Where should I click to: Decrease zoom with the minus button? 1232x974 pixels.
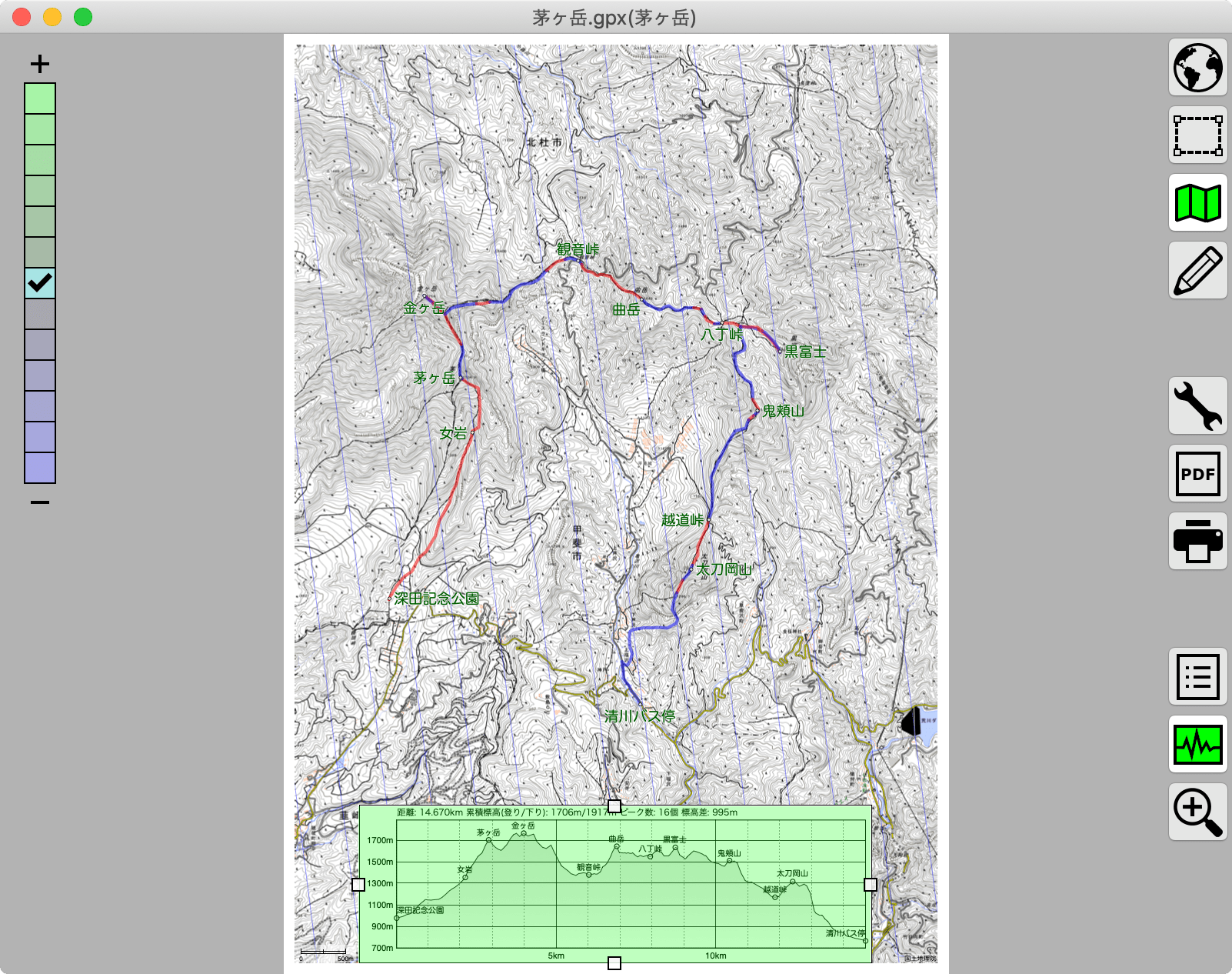[x=40, y=502]
